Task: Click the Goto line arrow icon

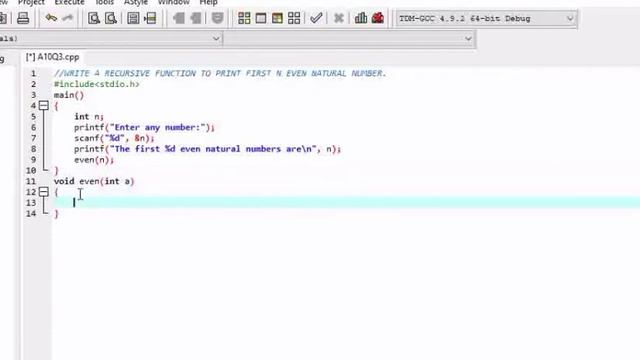Action: (x=150, y=18)
